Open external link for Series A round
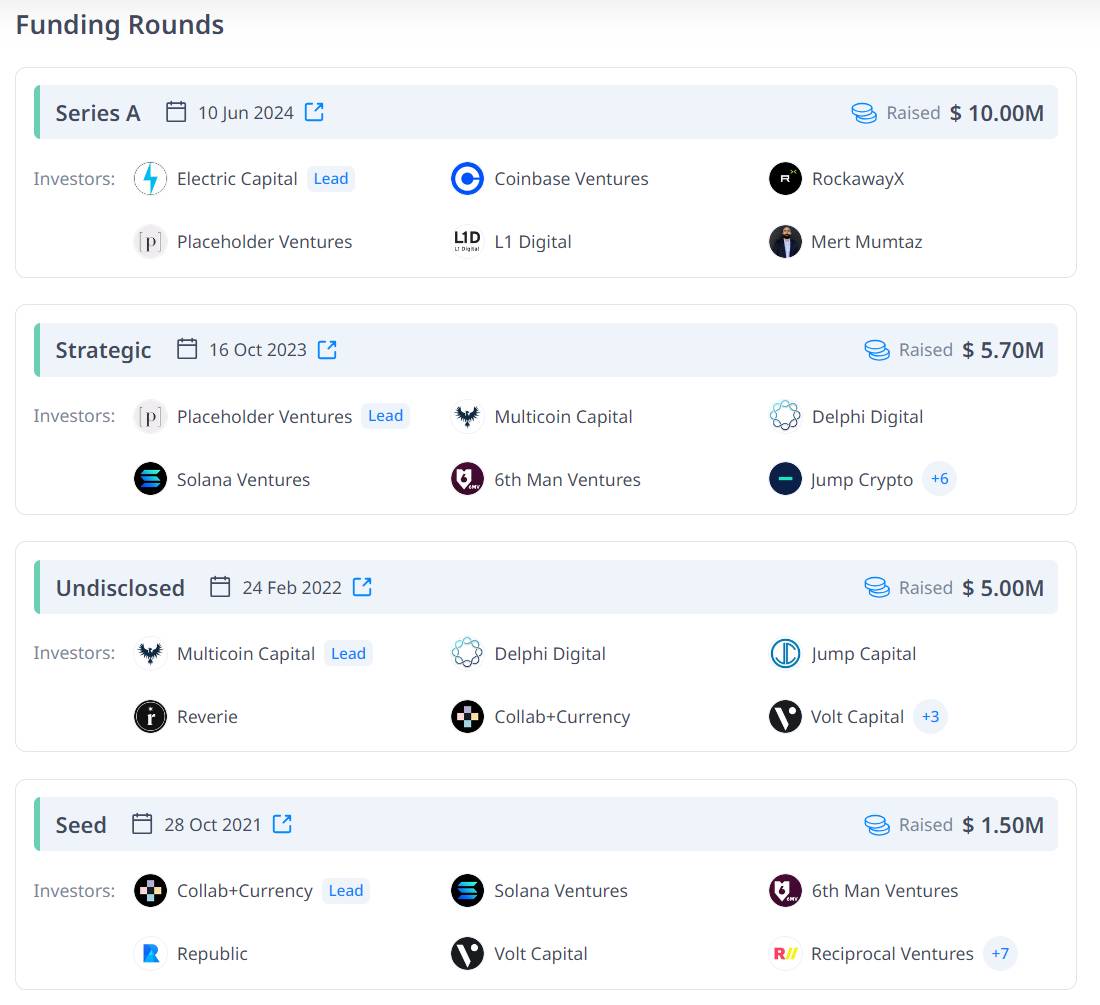 point(314,112)
